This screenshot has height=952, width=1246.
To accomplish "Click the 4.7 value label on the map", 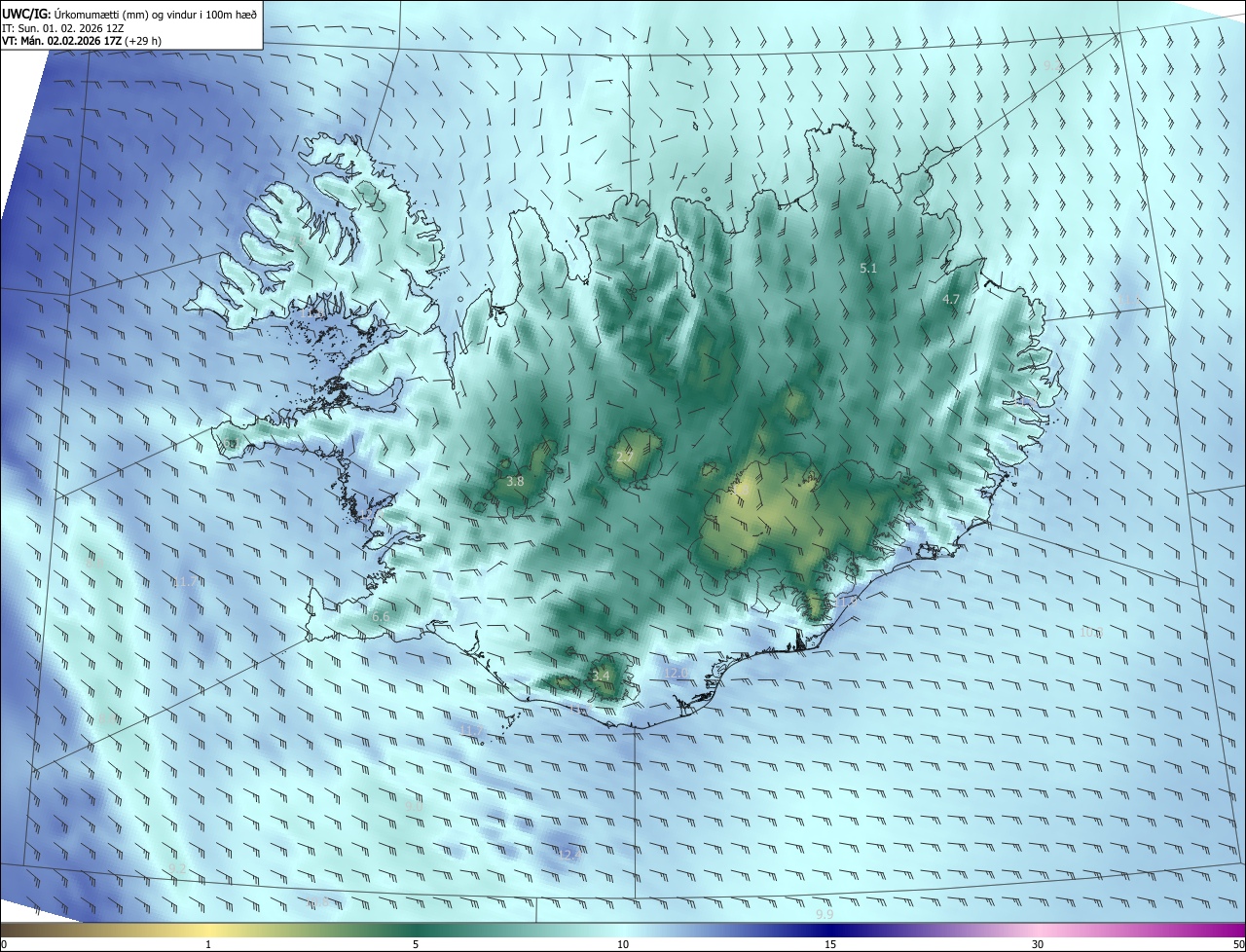I will pos(952,300).
